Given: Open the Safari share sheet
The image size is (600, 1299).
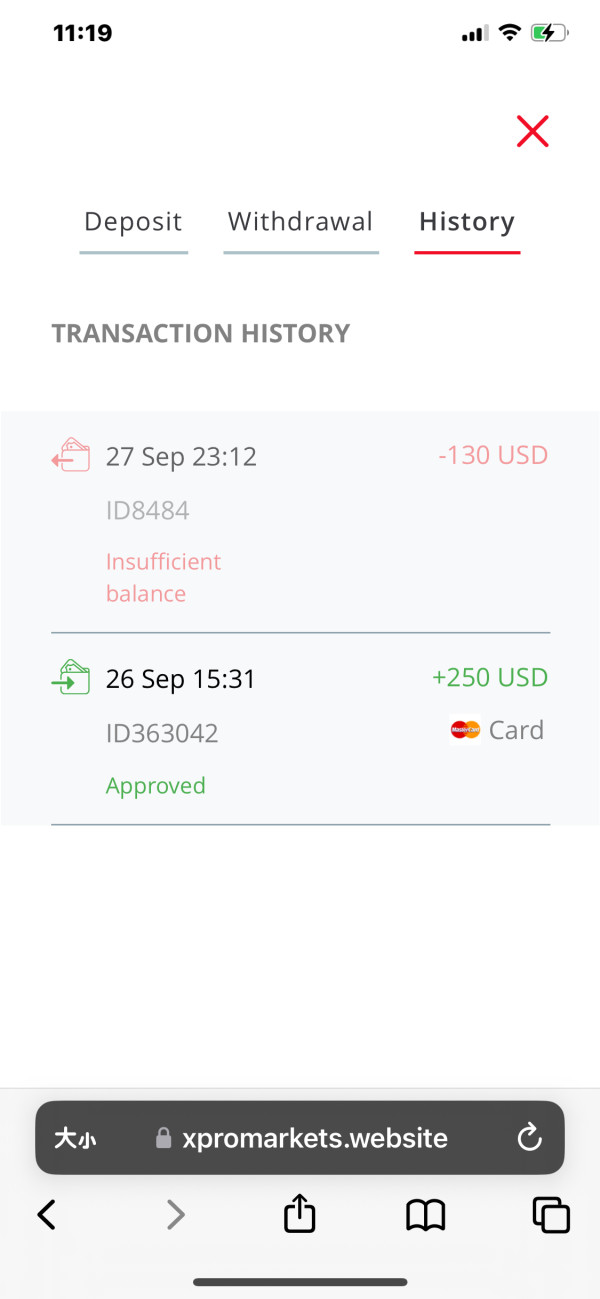Looking at the screenshot, I should pyautogui.click(x=300, y=1215).
